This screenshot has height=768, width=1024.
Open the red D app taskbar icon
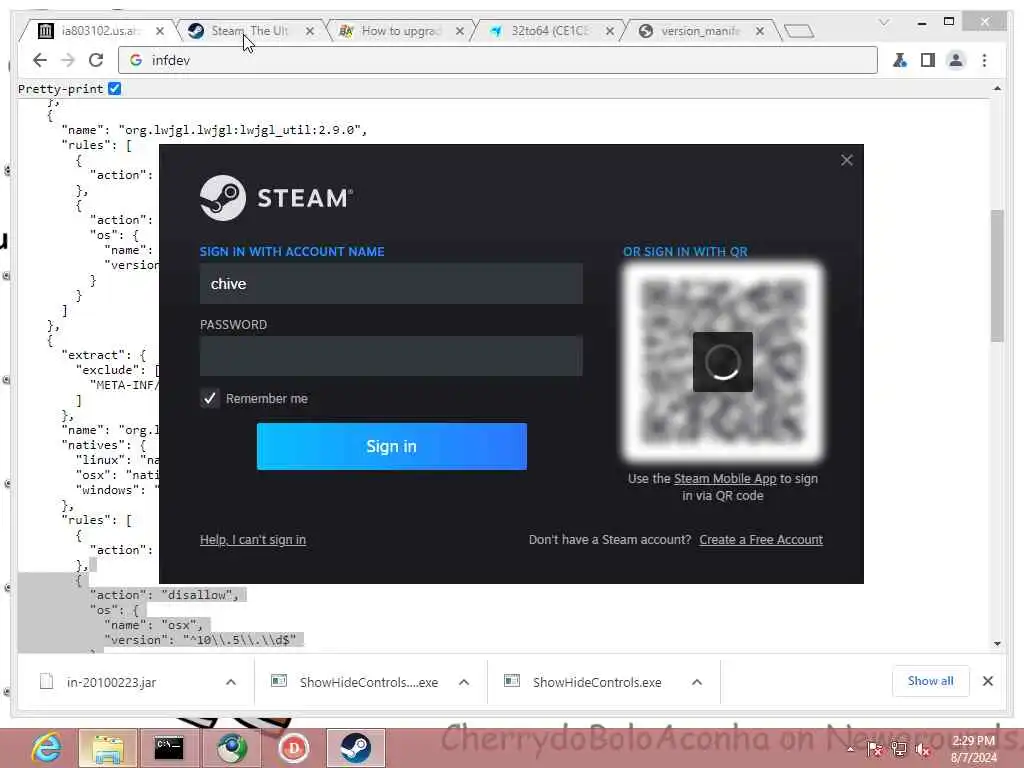click(x=293, y=748)
